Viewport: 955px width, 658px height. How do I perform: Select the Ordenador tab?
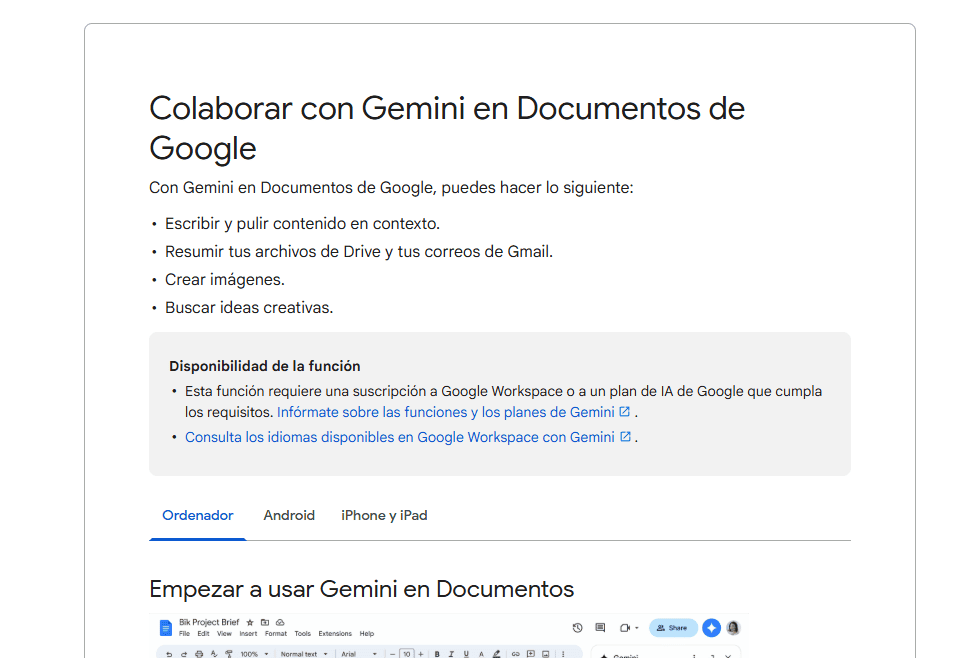point(198,516)
